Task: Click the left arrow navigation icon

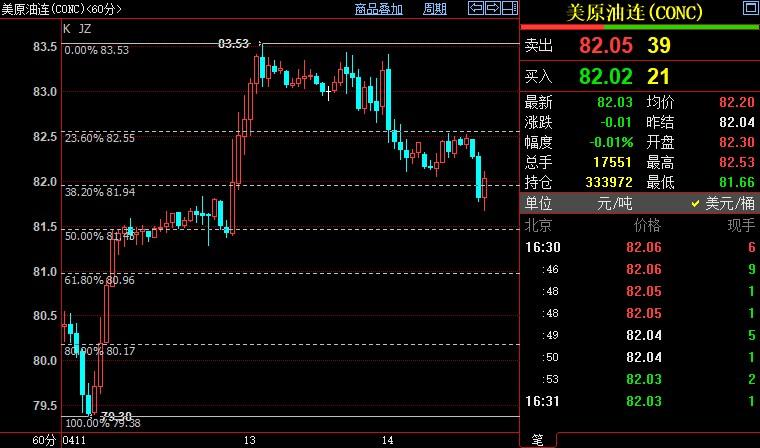Action: click(476, 9)
